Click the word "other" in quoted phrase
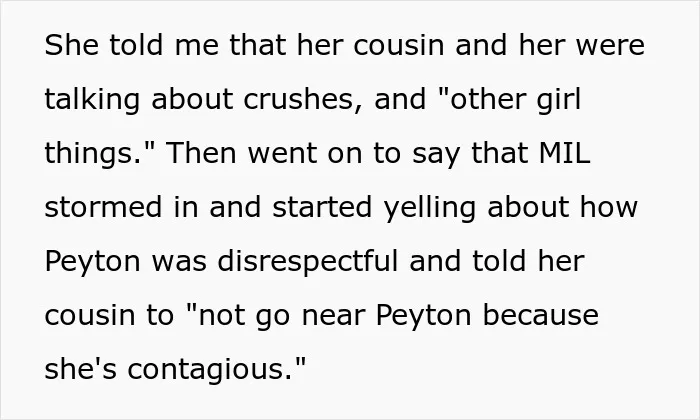This screenshot has height=420, width=700. coord(487,99)
